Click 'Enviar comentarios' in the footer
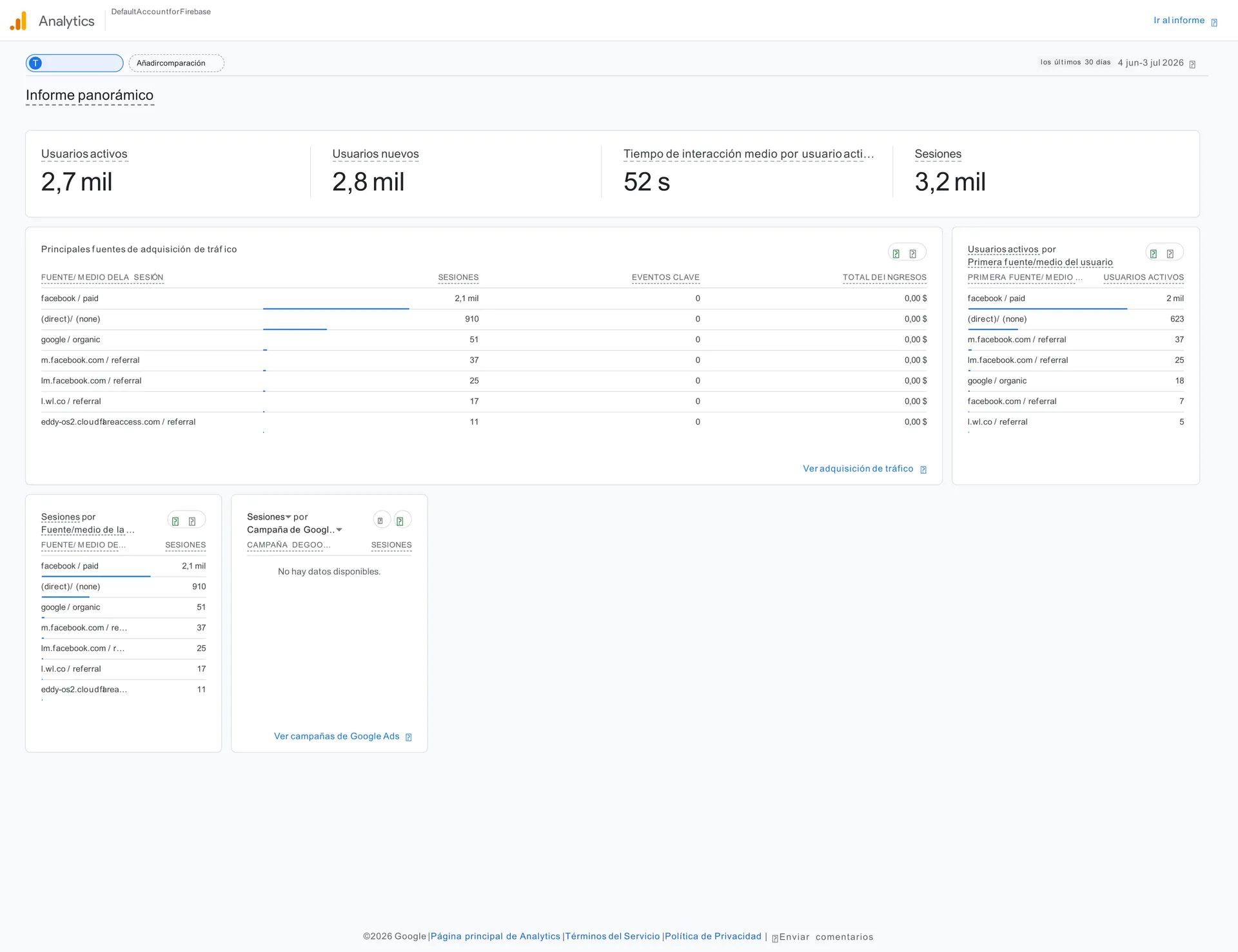This screenshot has width=1238, height=952. coord(826,937)
